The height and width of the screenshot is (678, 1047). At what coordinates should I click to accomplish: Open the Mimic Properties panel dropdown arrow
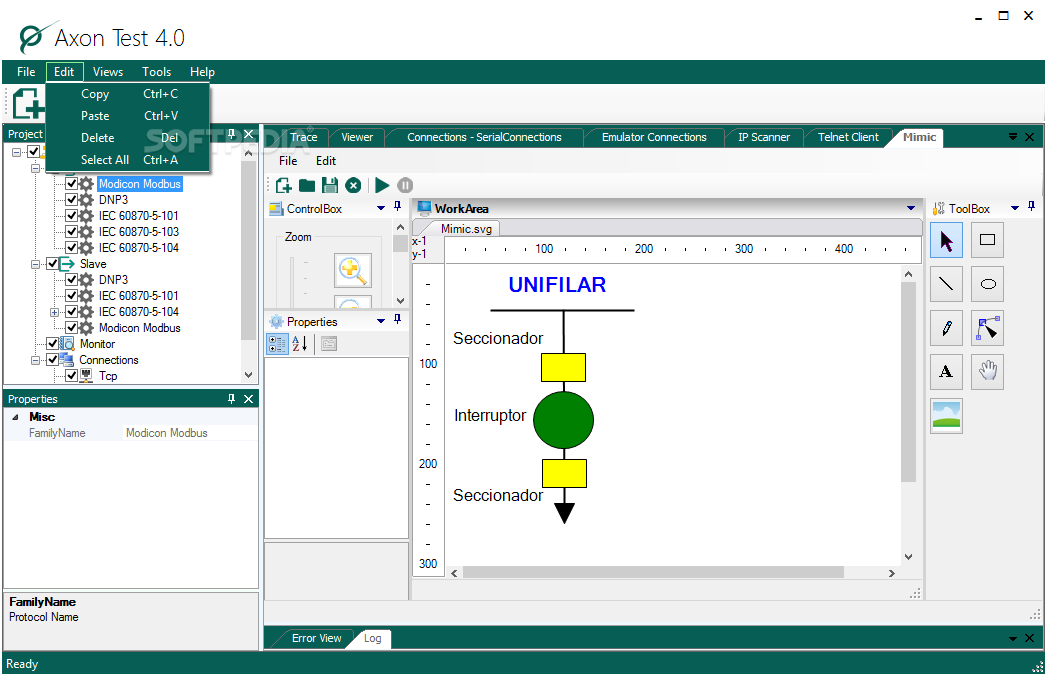[381, 321]
